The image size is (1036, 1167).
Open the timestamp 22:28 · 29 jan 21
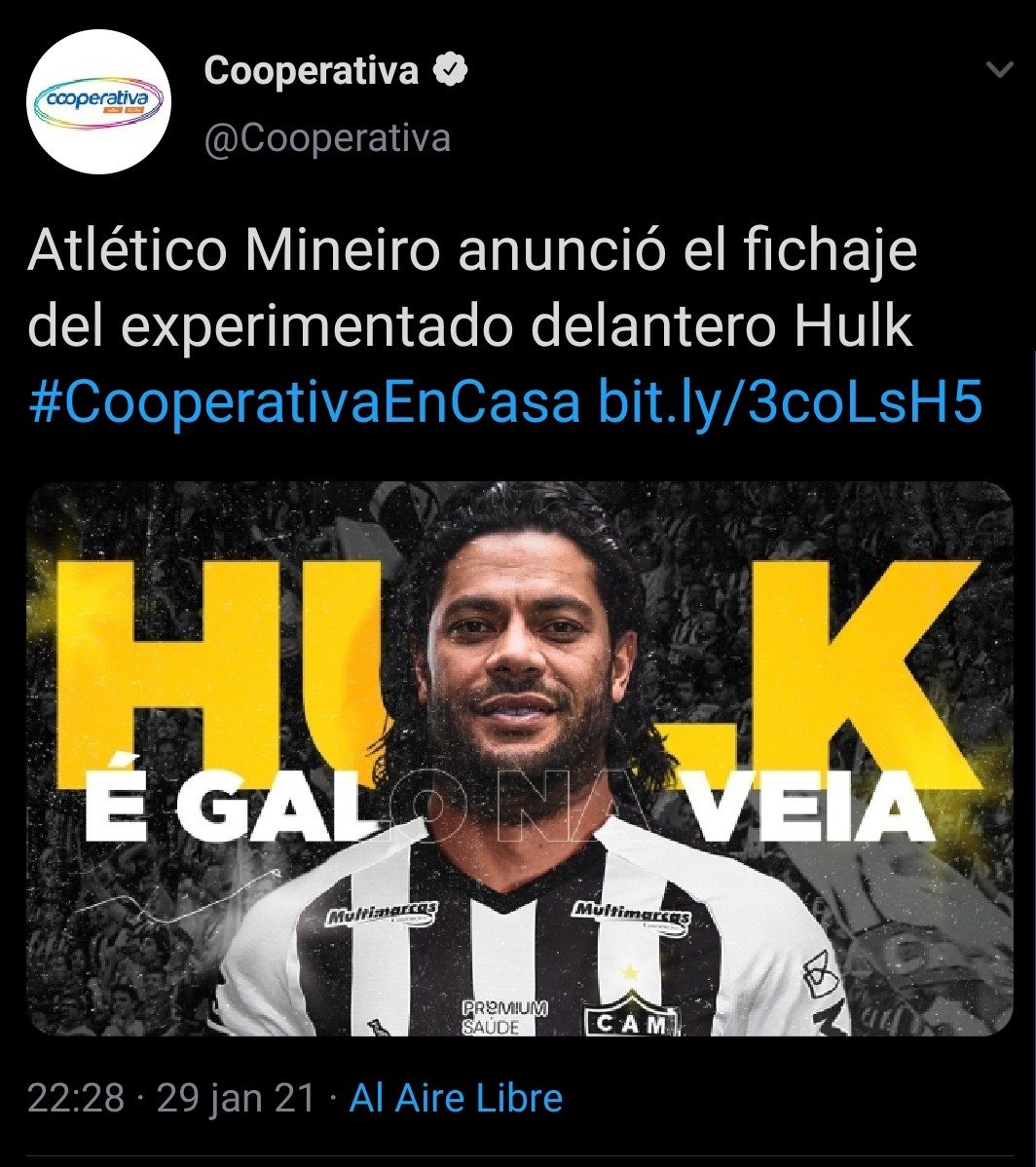[171, 1098]
